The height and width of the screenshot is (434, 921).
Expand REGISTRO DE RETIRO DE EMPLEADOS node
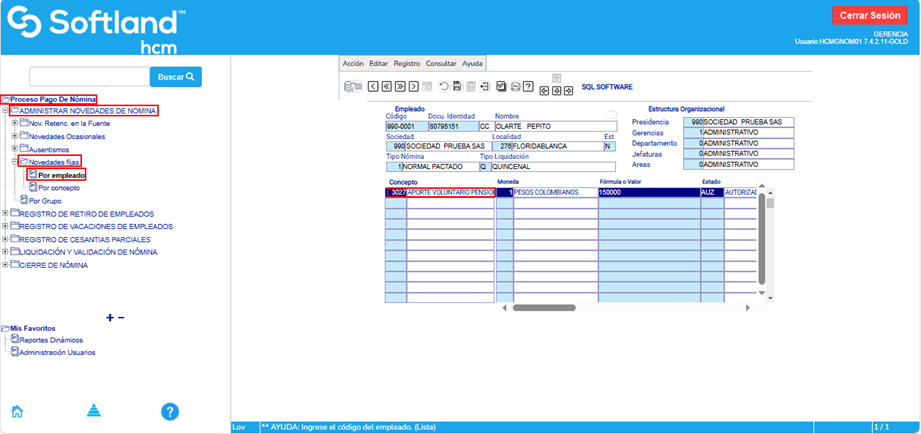(x=6, y=213)
